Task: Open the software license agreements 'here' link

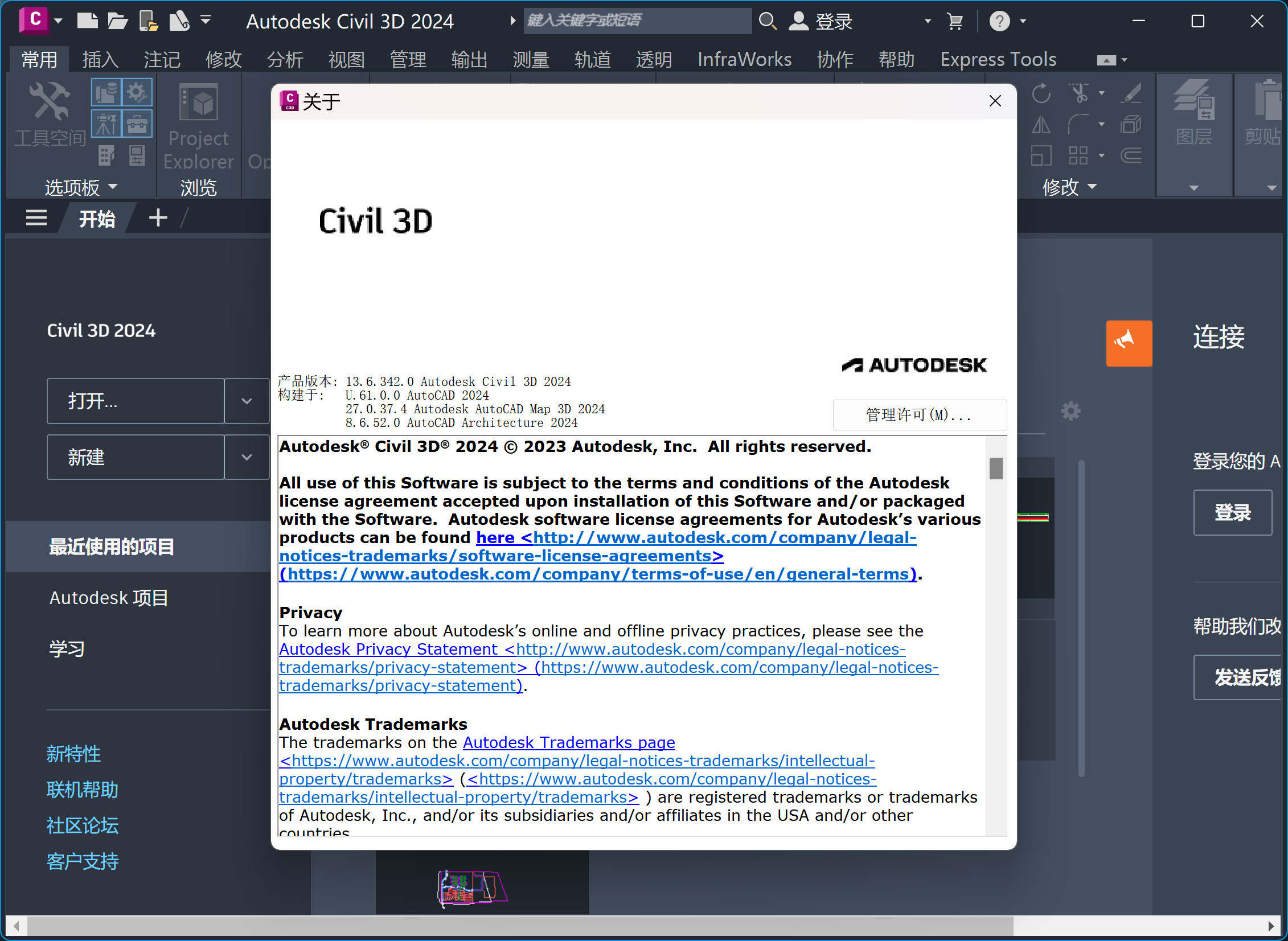Action: [495, 538]
